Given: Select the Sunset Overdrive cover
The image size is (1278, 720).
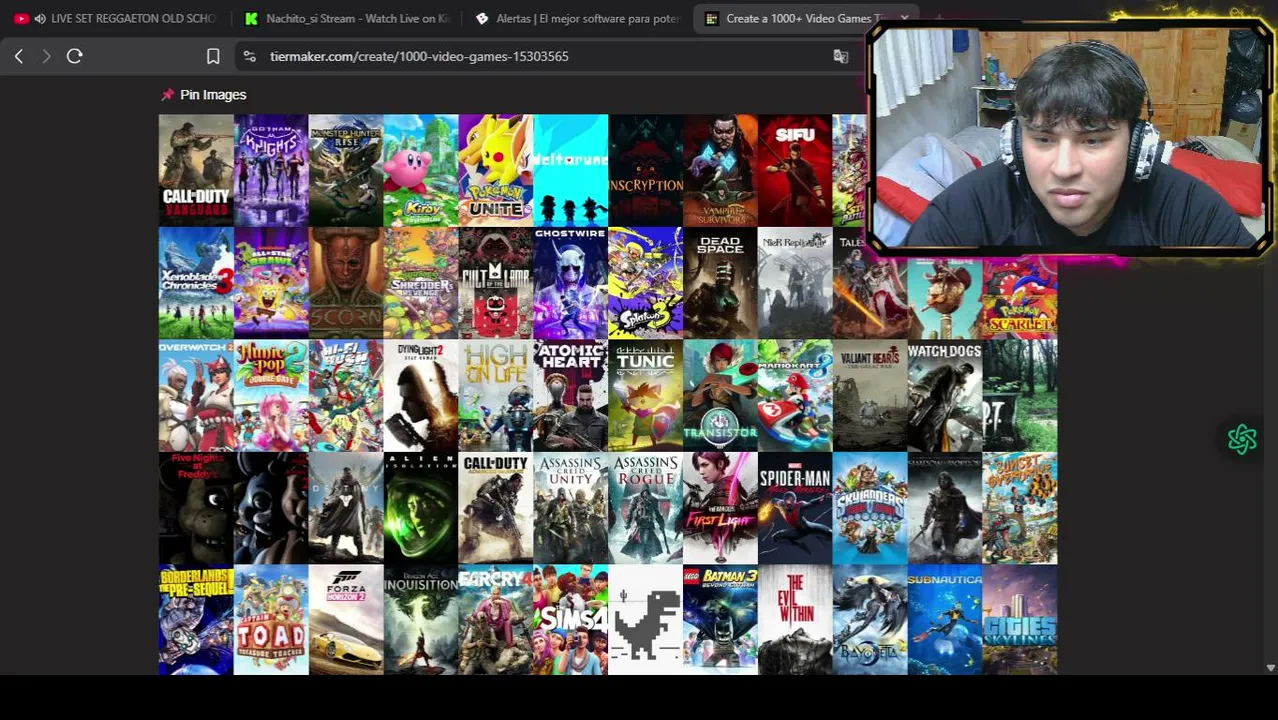Looking at the screenshot, I should click(1020, 509).
